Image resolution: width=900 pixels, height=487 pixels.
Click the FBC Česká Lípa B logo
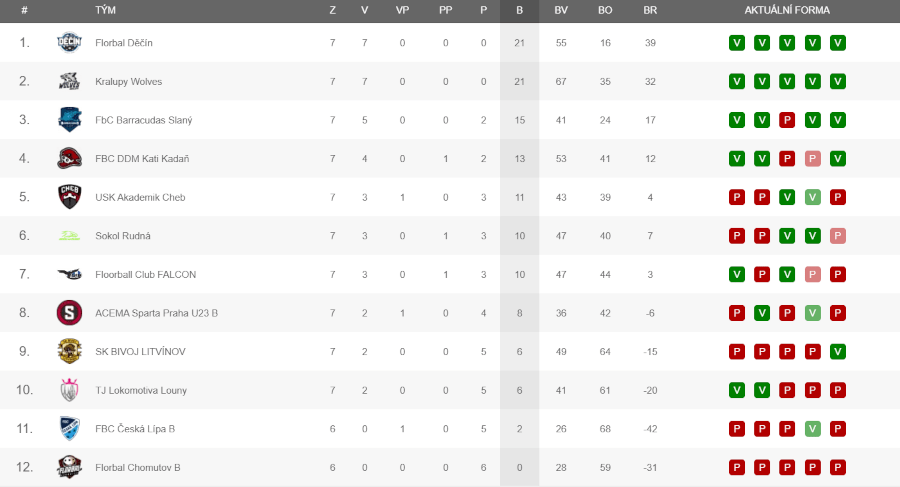69,428
